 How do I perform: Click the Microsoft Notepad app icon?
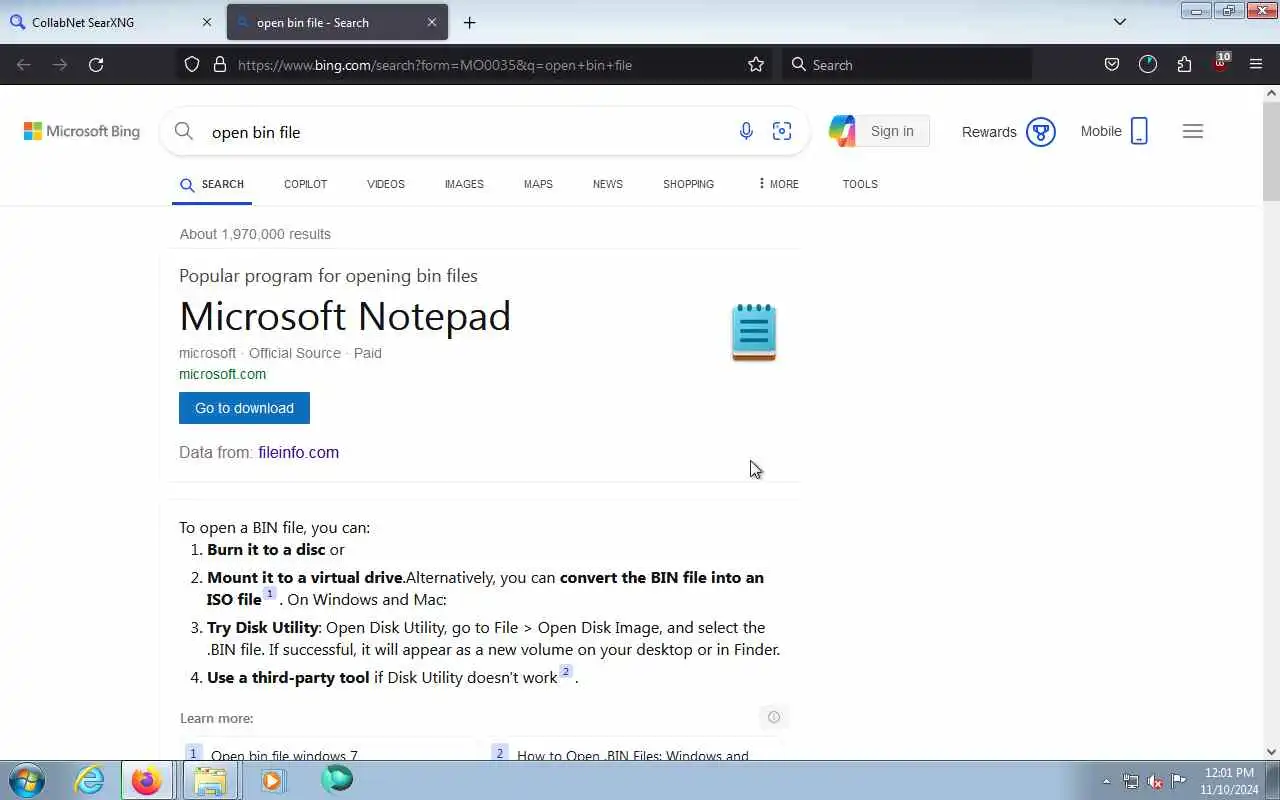click(754, 332)
